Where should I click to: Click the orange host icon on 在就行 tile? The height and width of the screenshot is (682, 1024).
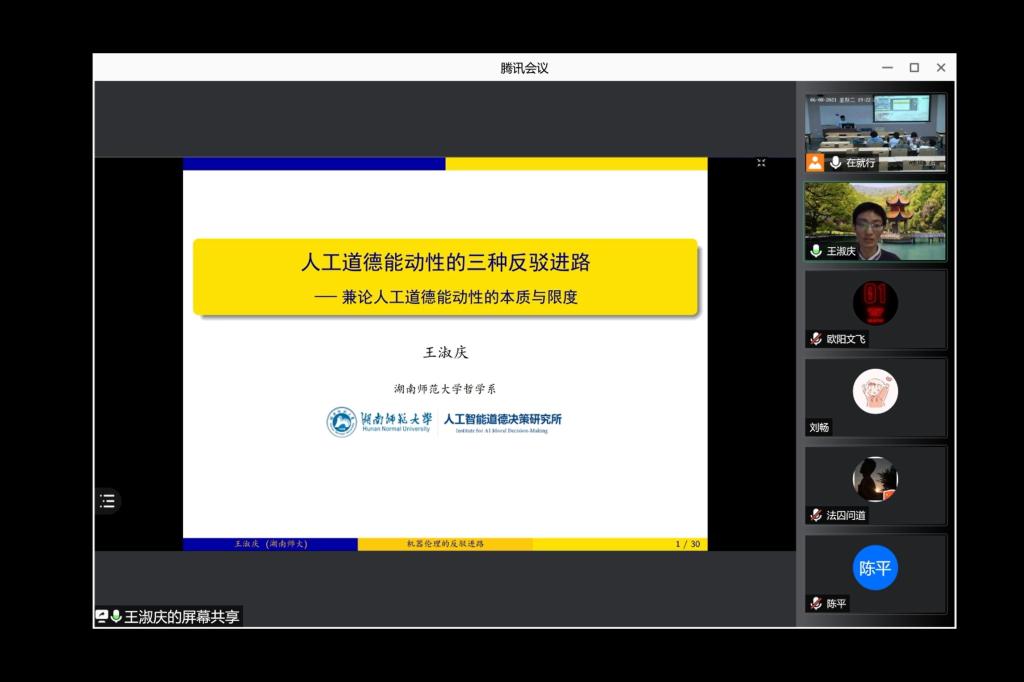815,162
